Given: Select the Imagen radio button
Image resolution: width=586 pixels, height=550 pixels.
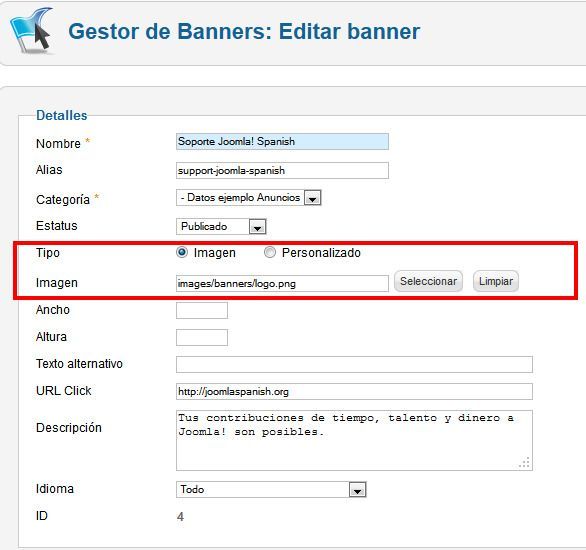Looking at the screenshot, I should (182, 253).
